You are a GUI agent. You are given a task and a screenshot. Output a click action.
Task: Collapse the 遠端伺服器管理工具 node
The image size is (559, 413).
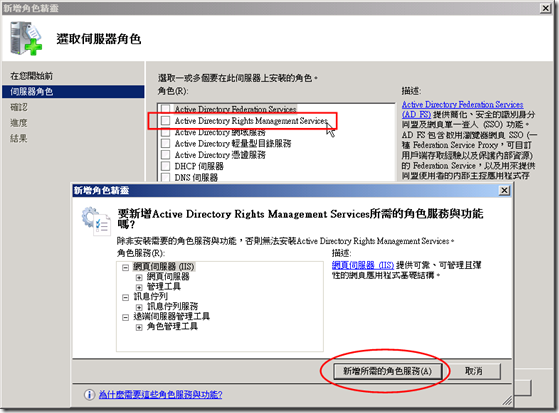(125, 317)
